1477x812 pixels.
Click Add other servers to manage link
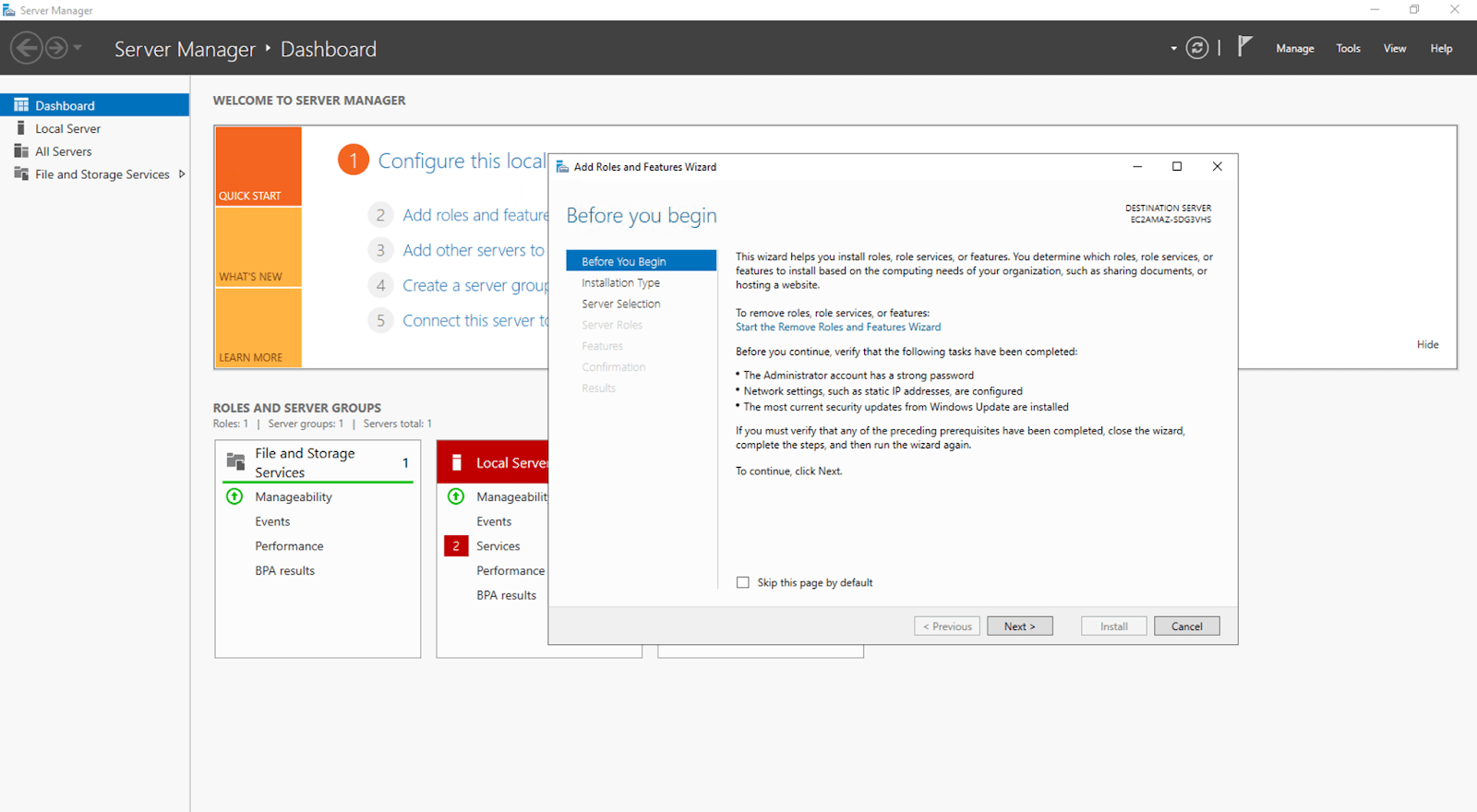click(x=474, y=250)
